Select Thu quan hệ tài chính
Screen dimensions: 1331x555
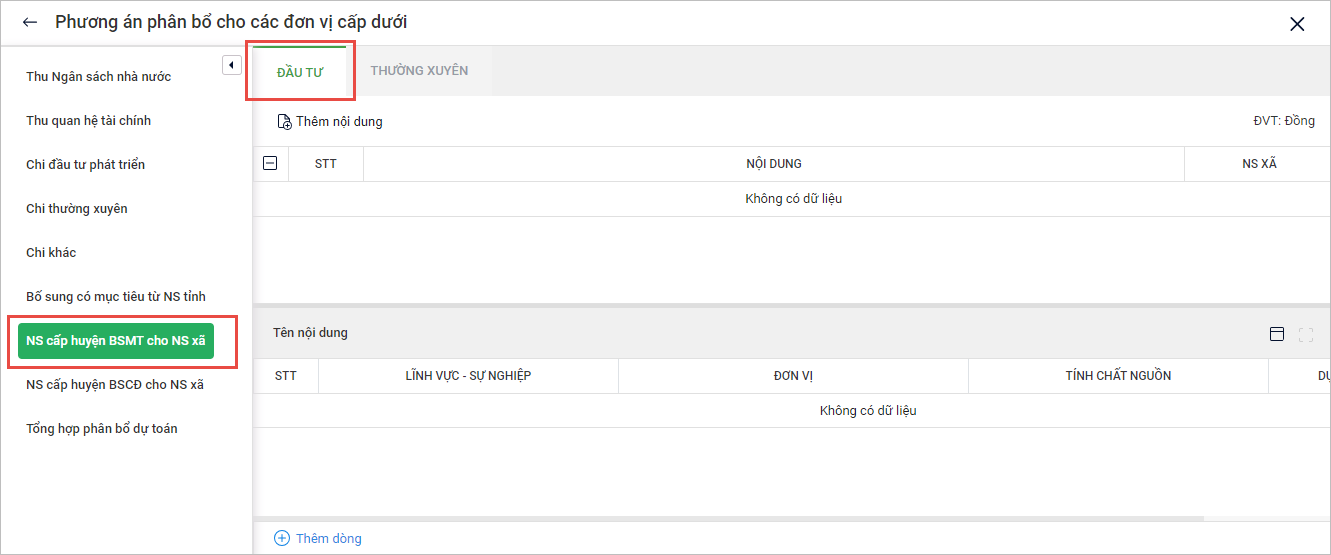click(88, 121)
